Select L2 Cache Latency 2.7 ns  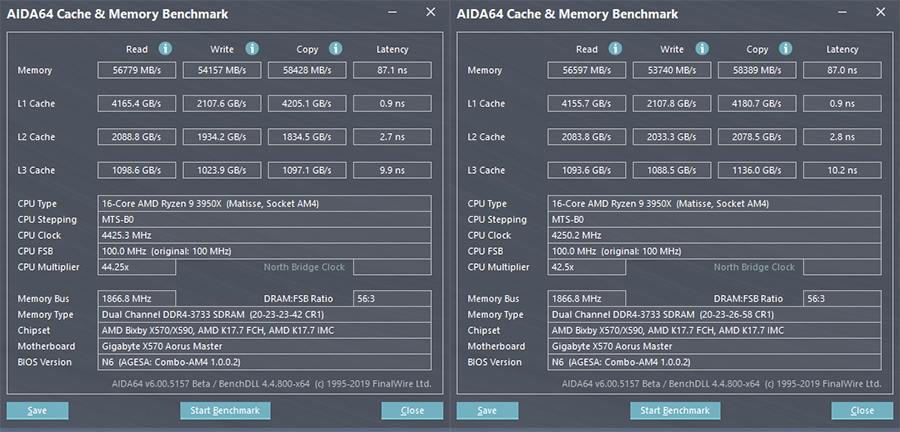392,137
